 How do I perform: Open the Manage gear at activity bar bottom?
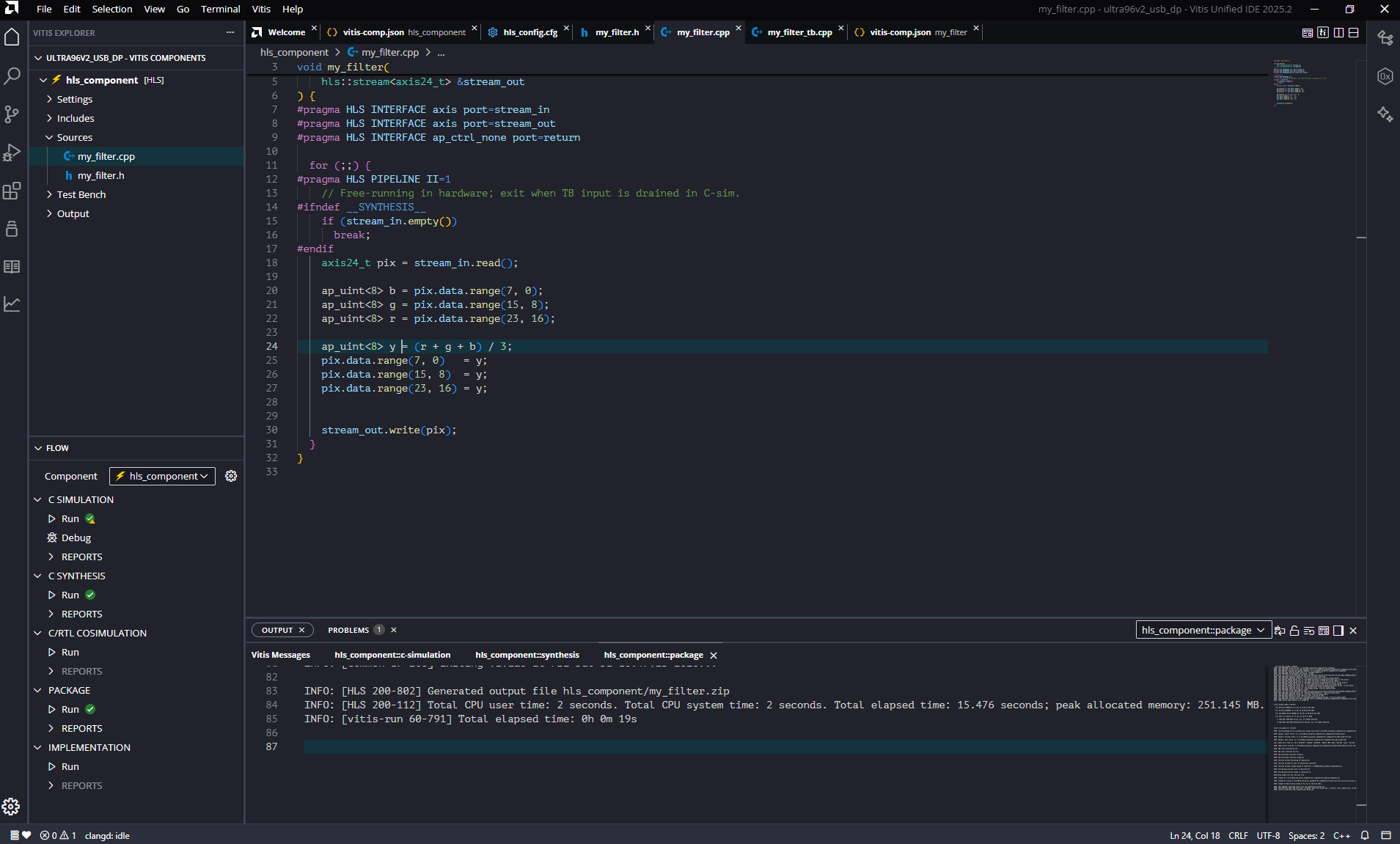click(11, 807)
